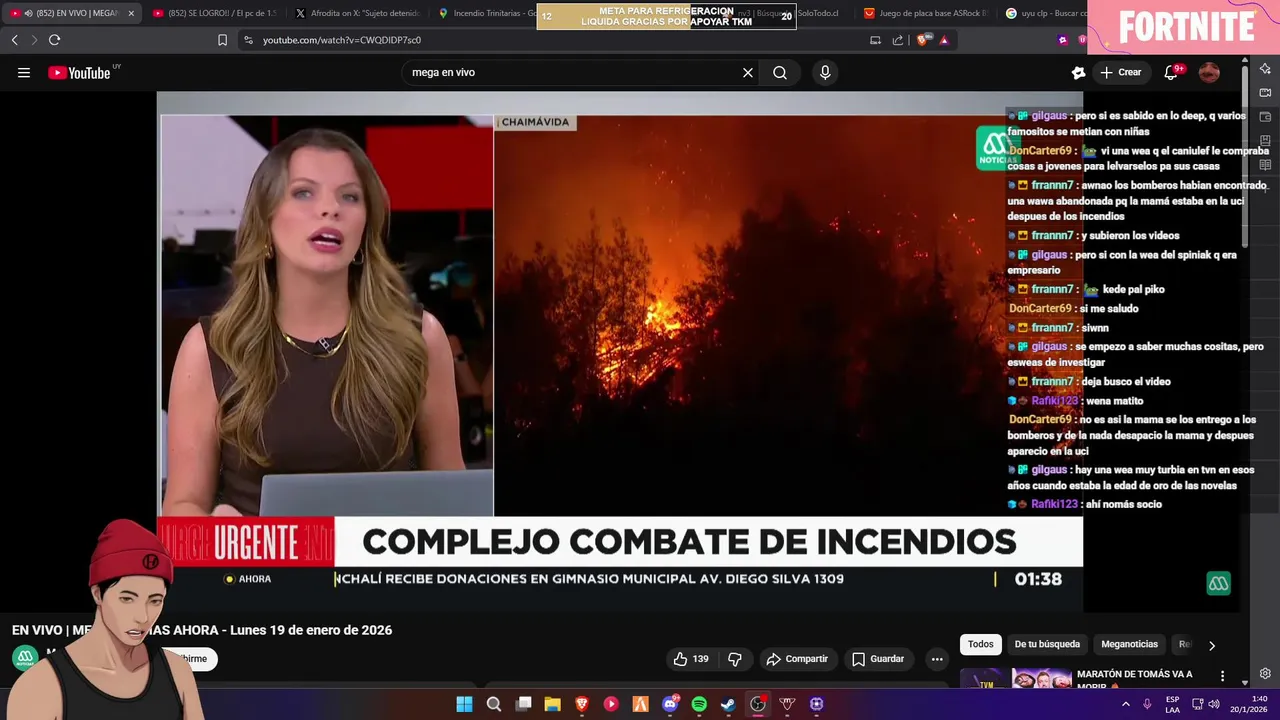Go forward in browser history

[x=33, y=40]
